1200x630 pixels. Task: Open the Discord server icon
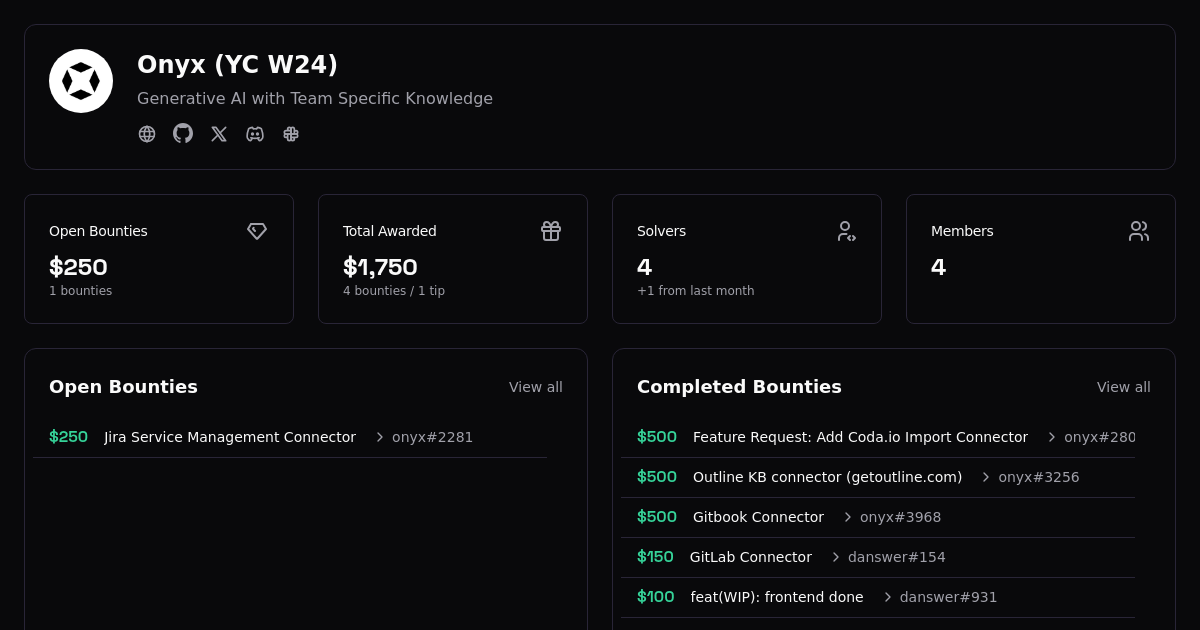point(255,134)
